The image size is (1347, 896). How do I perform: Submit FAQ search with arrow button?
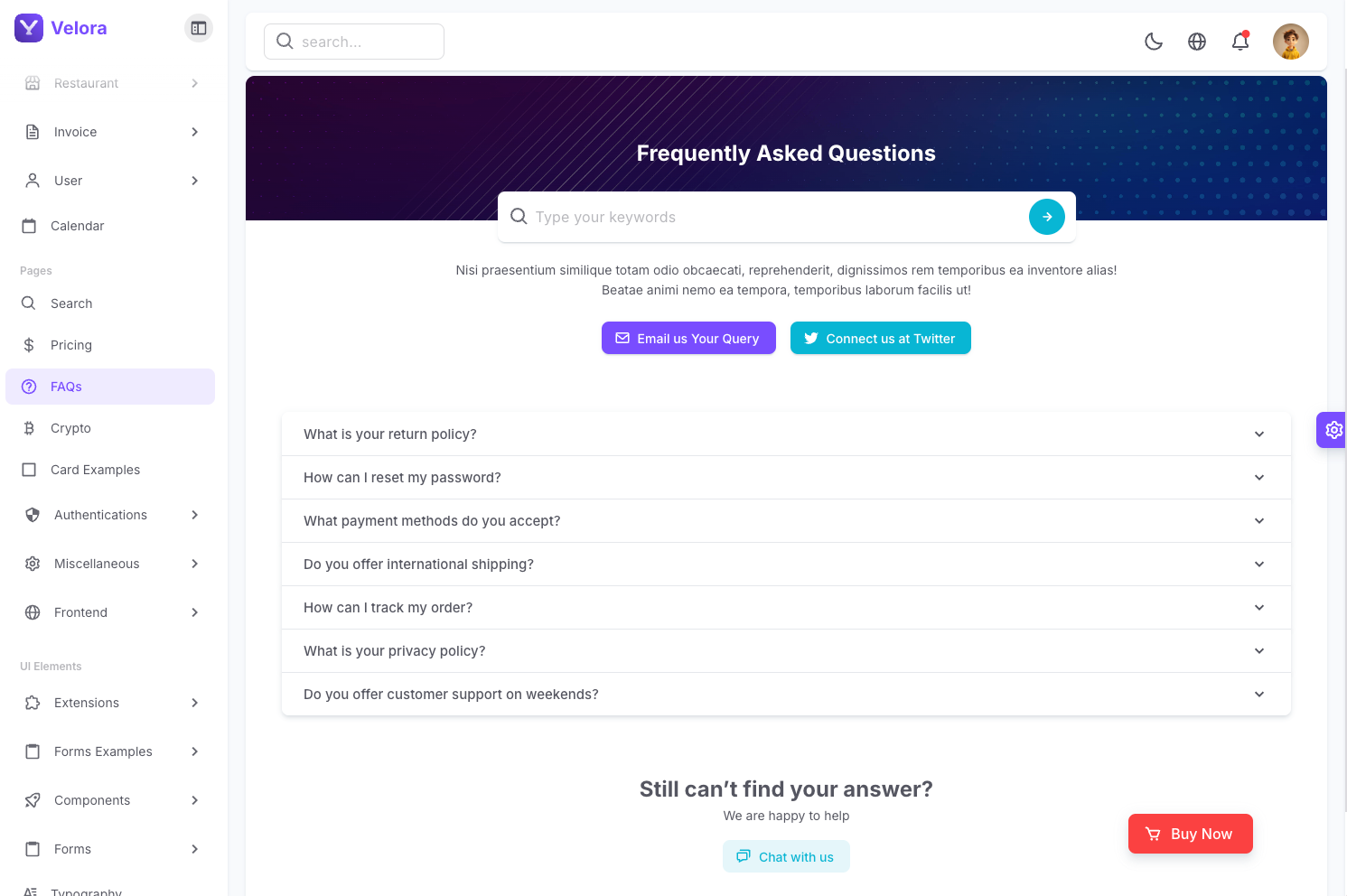coord(1046,217)
